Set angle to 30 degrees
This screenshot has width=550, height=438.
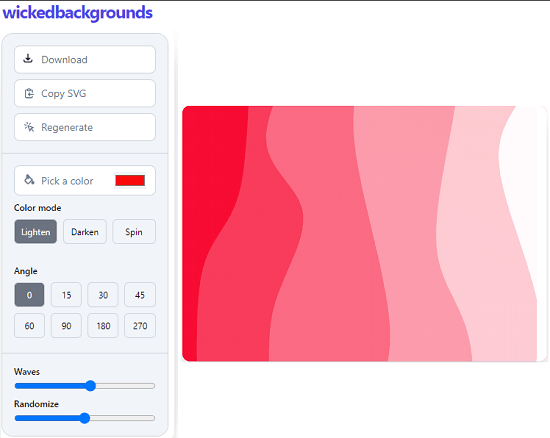coord(103,295)
